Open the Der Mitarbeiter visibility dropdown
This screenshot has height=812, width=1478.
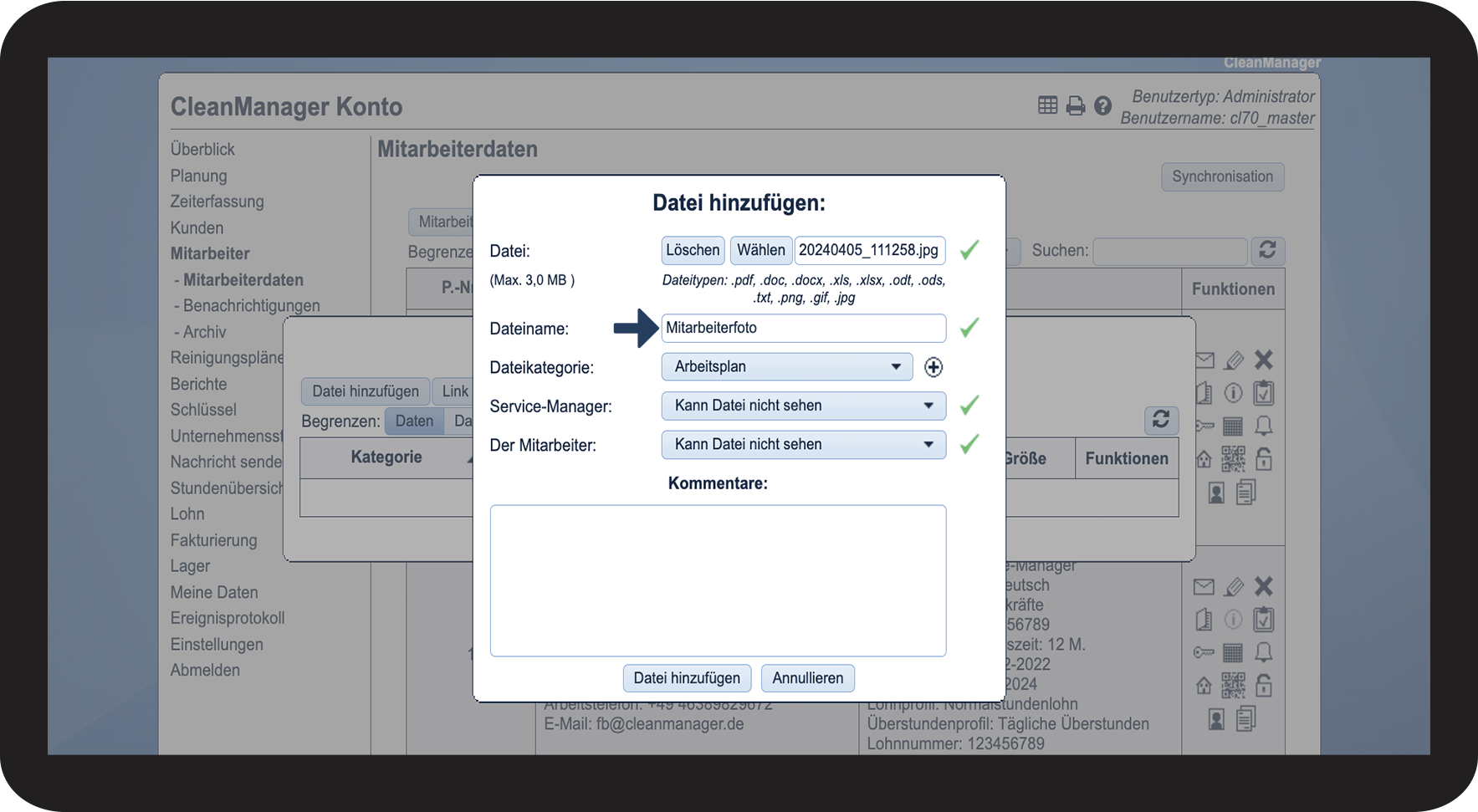[x=803, y=445]
